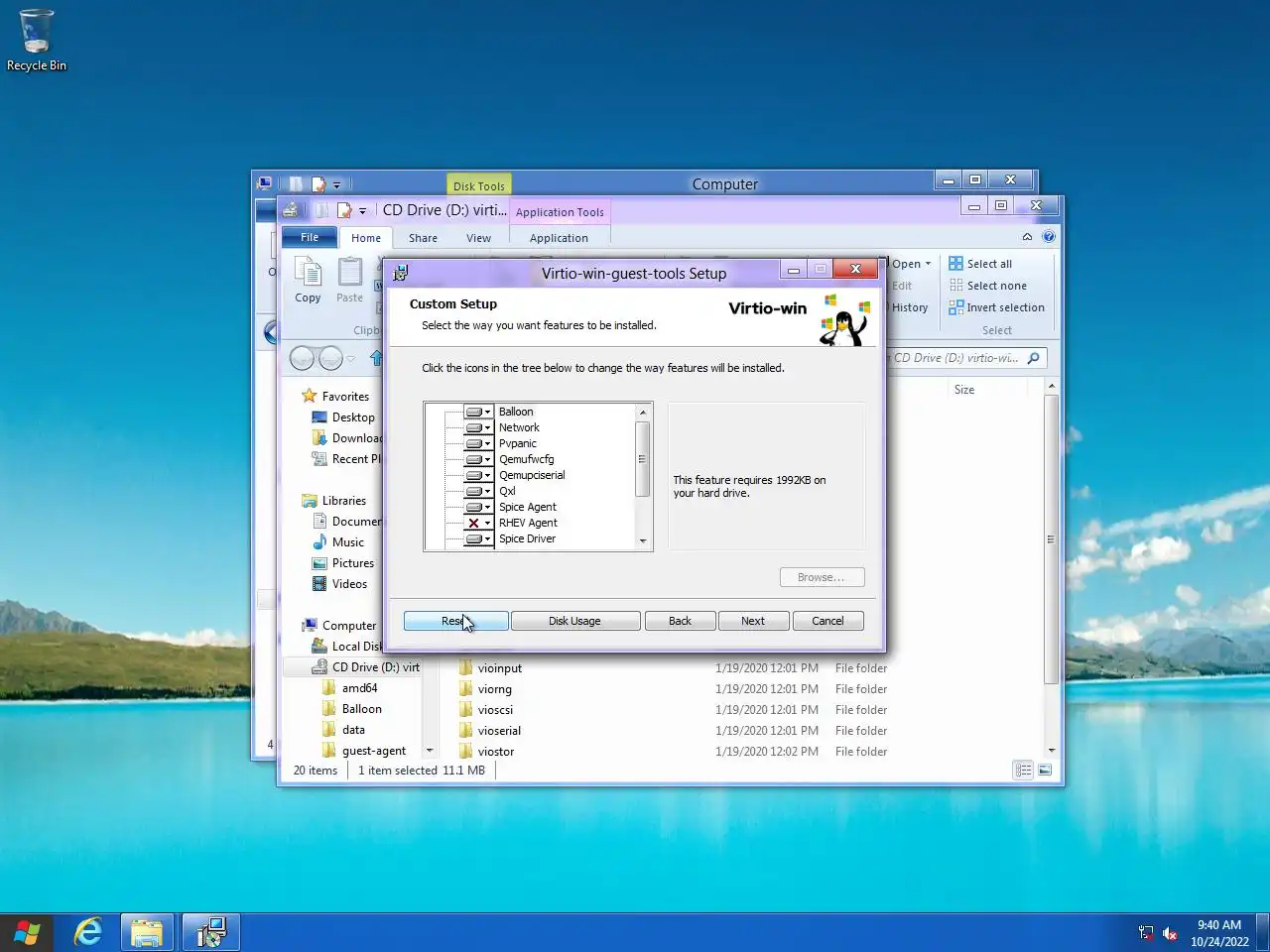This screenshot has height=952, width=1270.
Task: Open the Application ribbon tab
Action: coord(559,238)
